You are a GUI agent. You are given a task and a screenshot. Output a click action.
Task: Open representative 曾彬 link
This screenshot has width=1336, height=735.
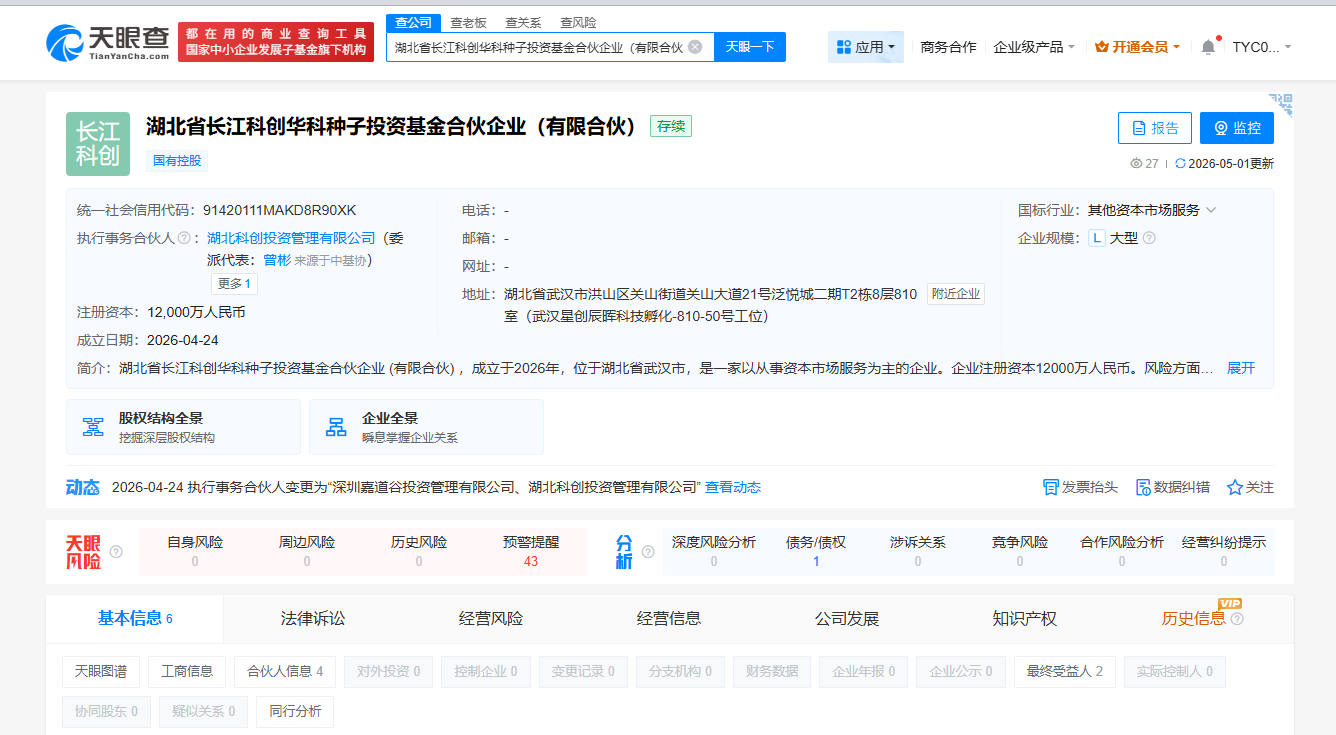point(277,260)
